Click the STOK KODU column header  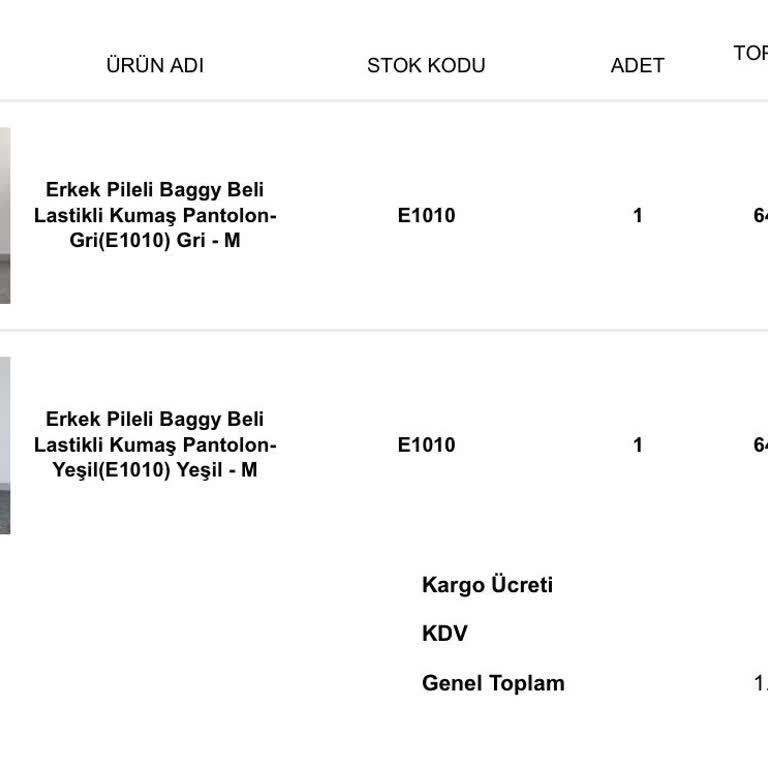(426, 66)
